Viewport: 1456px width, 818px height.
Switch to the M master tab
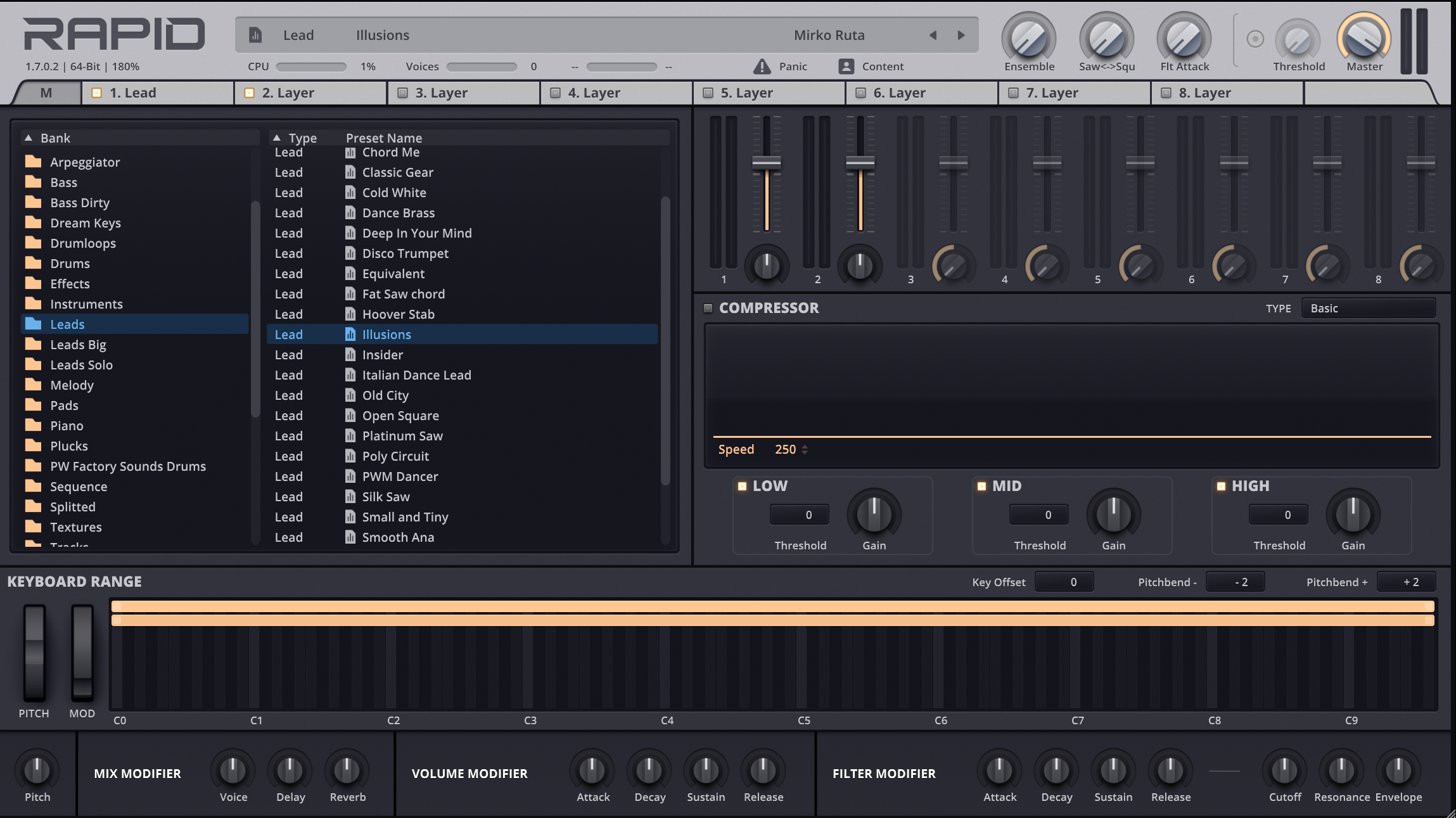pos(46,93)
